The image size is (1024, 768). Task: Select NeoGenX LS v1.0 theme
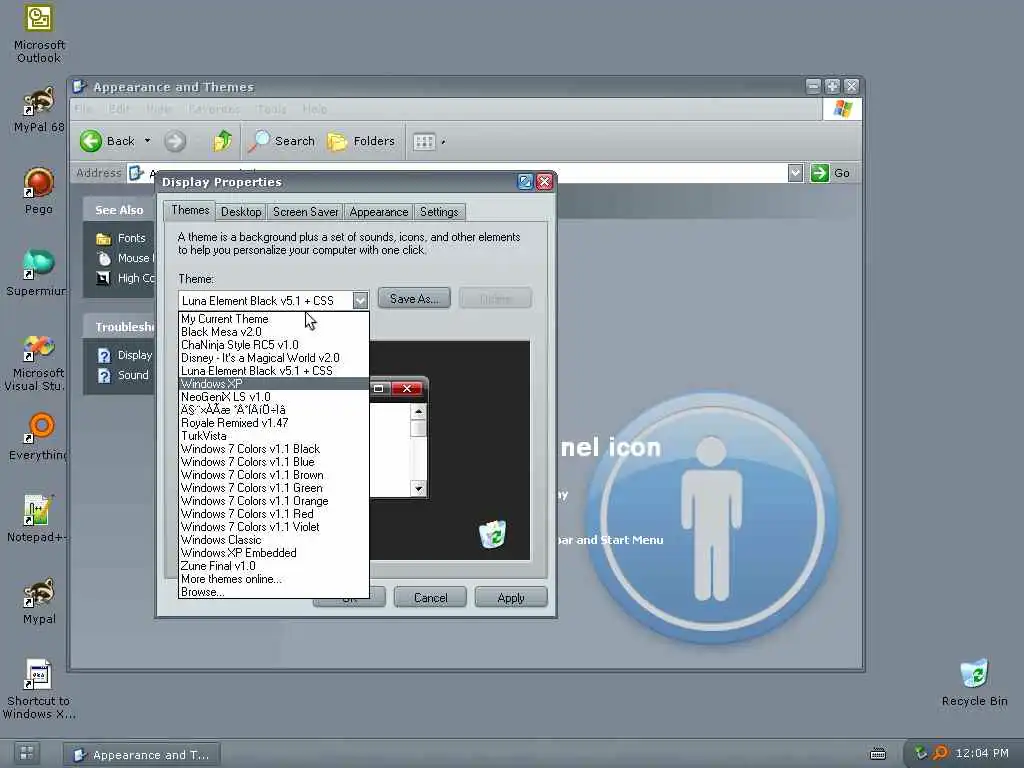274,396
